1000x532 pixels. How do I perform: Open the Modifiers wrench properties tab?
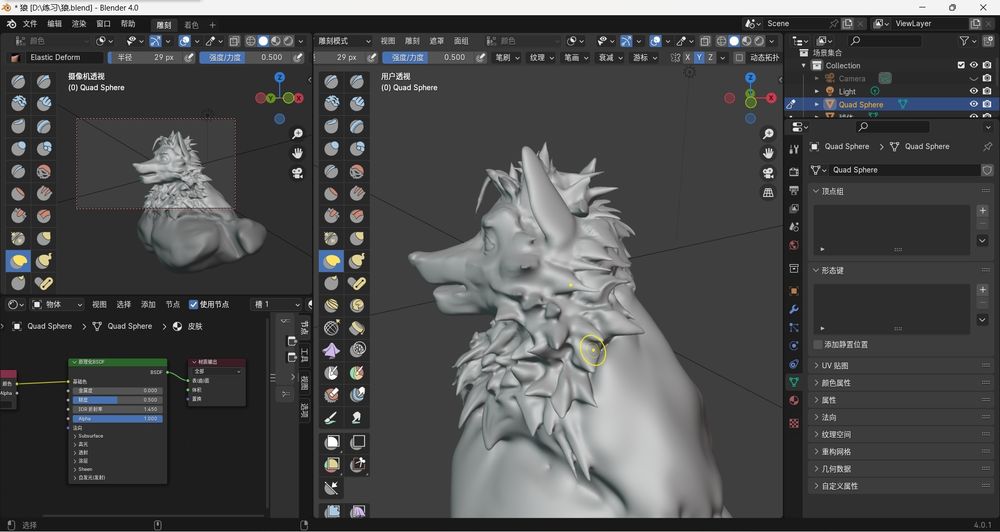[x=794, y=309]
